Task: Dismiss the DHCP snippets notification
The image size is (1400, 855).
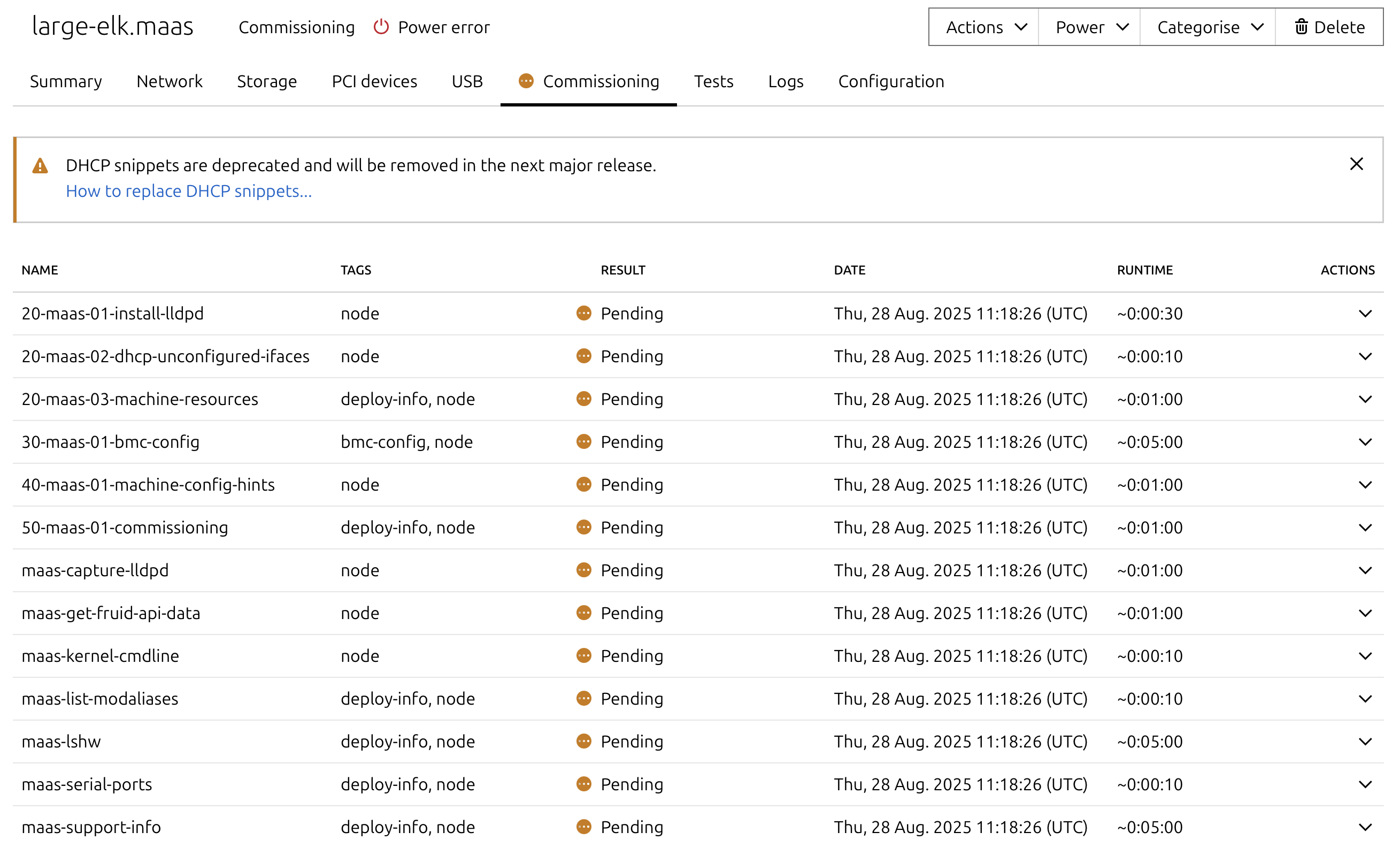Action: (x=1356, y=164)
